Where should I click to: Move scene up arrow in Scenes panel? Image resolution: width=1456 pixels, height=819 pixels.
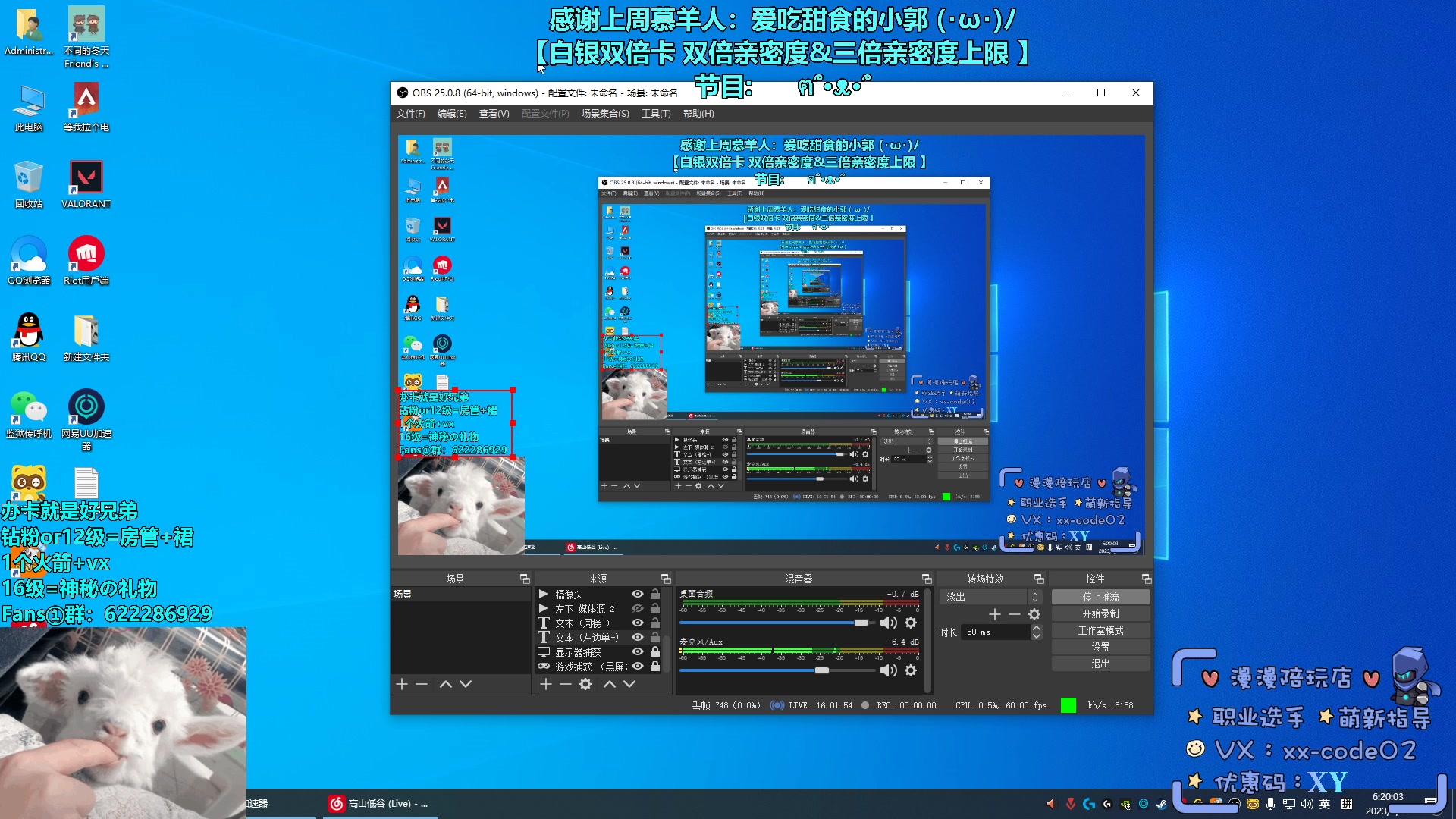coord(446,684)
